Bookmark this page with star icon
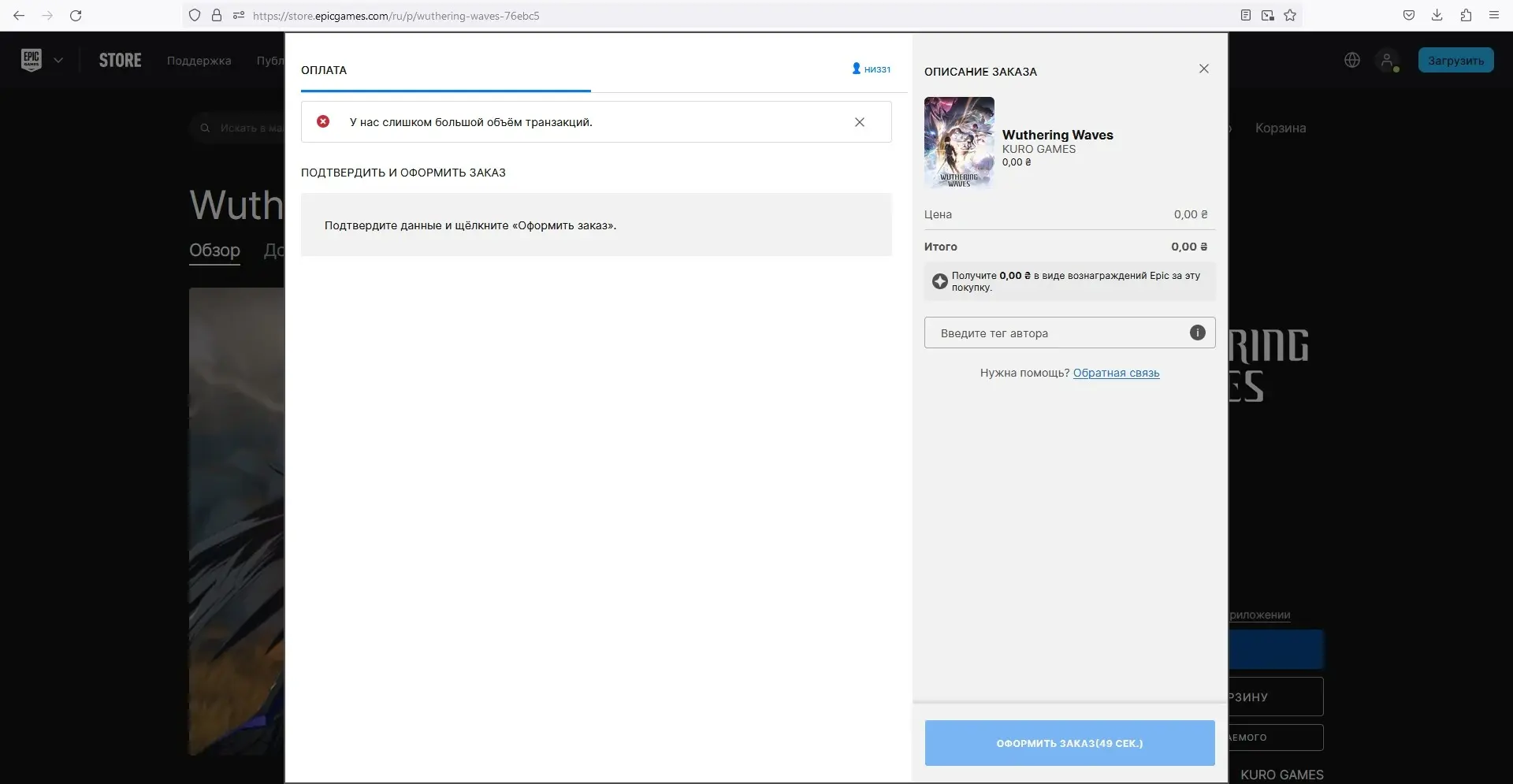 point(1290,15)
